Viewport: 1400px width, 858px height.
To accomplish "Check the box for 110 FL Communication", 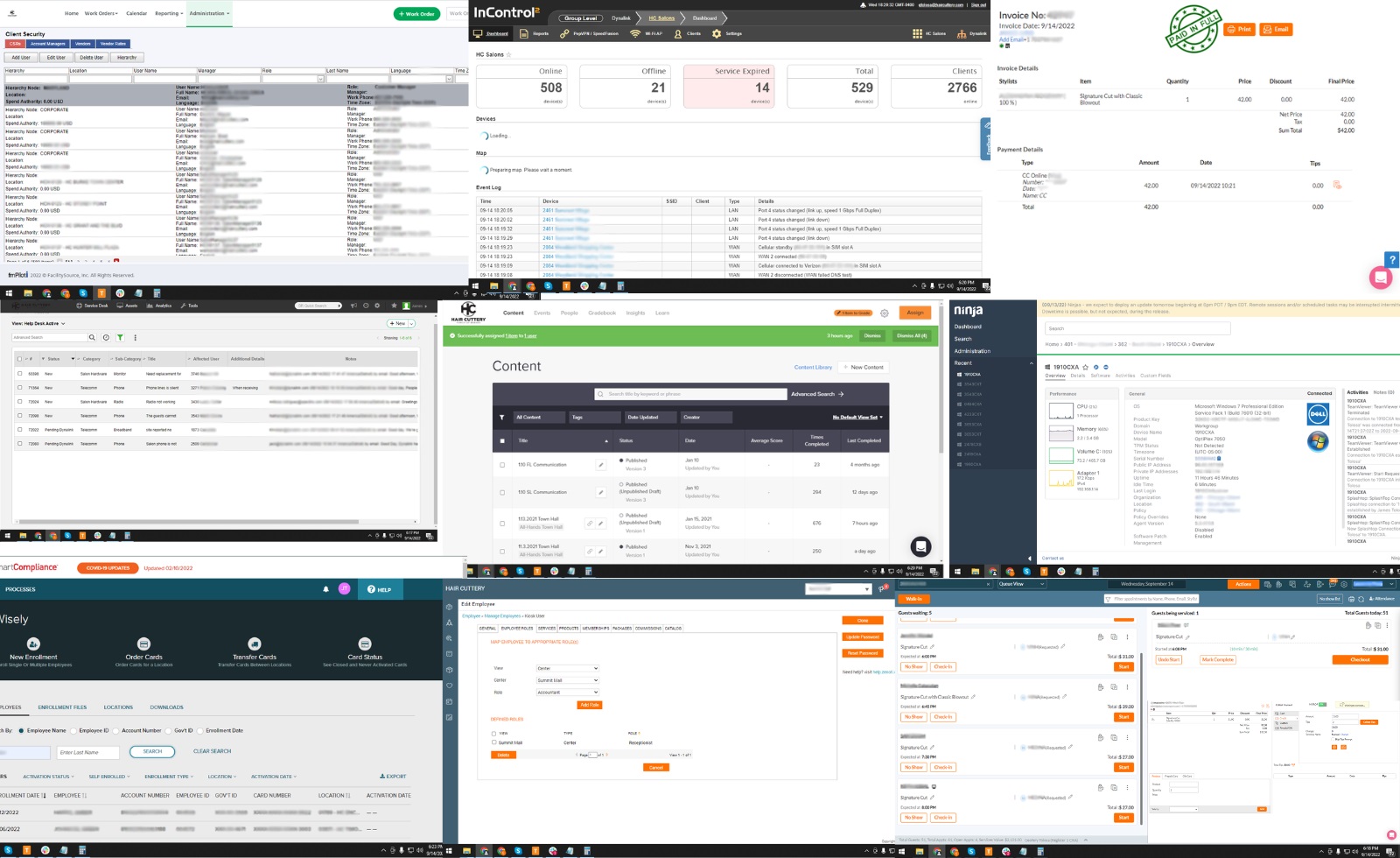I will 502,465.
